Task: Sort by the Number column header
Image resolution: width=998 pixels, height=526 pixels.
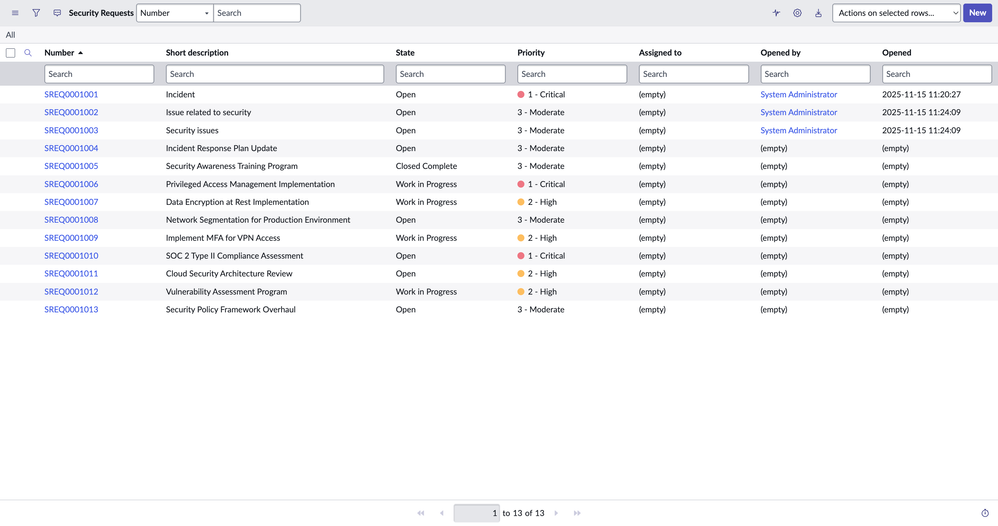Action: point(59,53)
